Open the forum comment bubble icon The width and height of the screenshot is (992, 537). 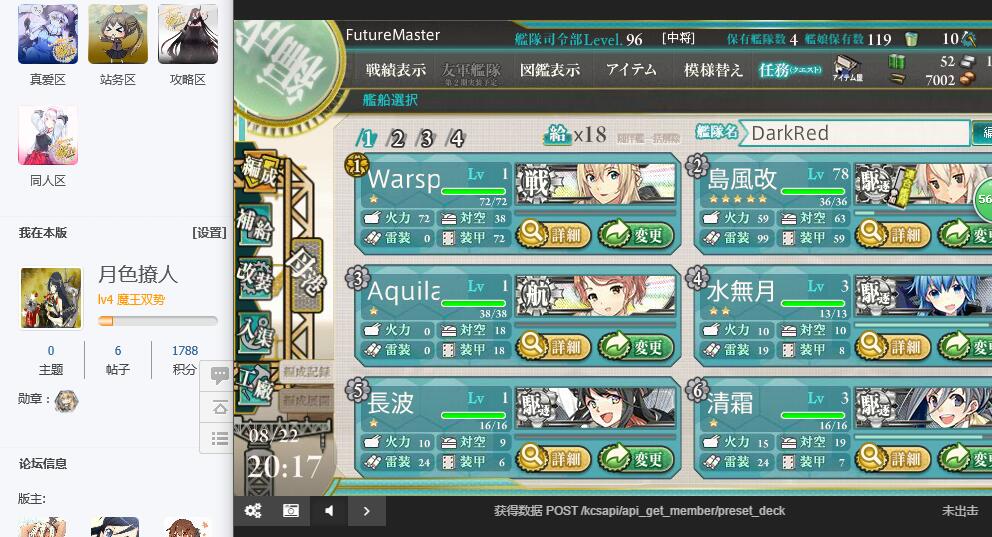(x=220, y=376)
